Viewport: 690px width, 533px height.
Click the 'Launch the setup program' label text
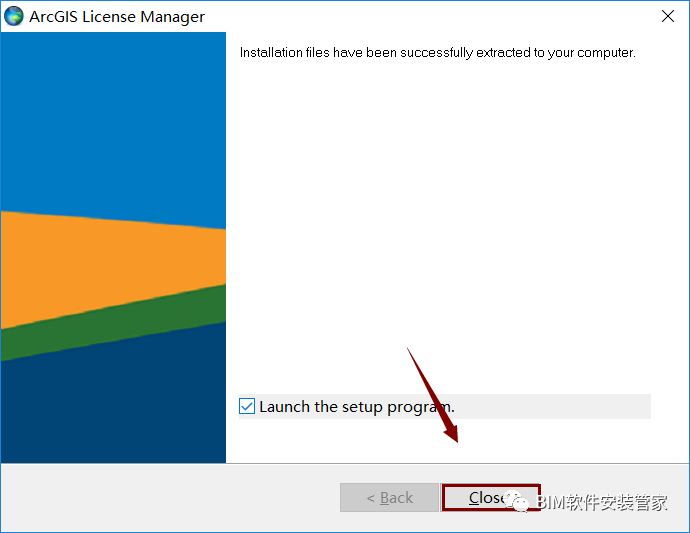coord(356,407)
